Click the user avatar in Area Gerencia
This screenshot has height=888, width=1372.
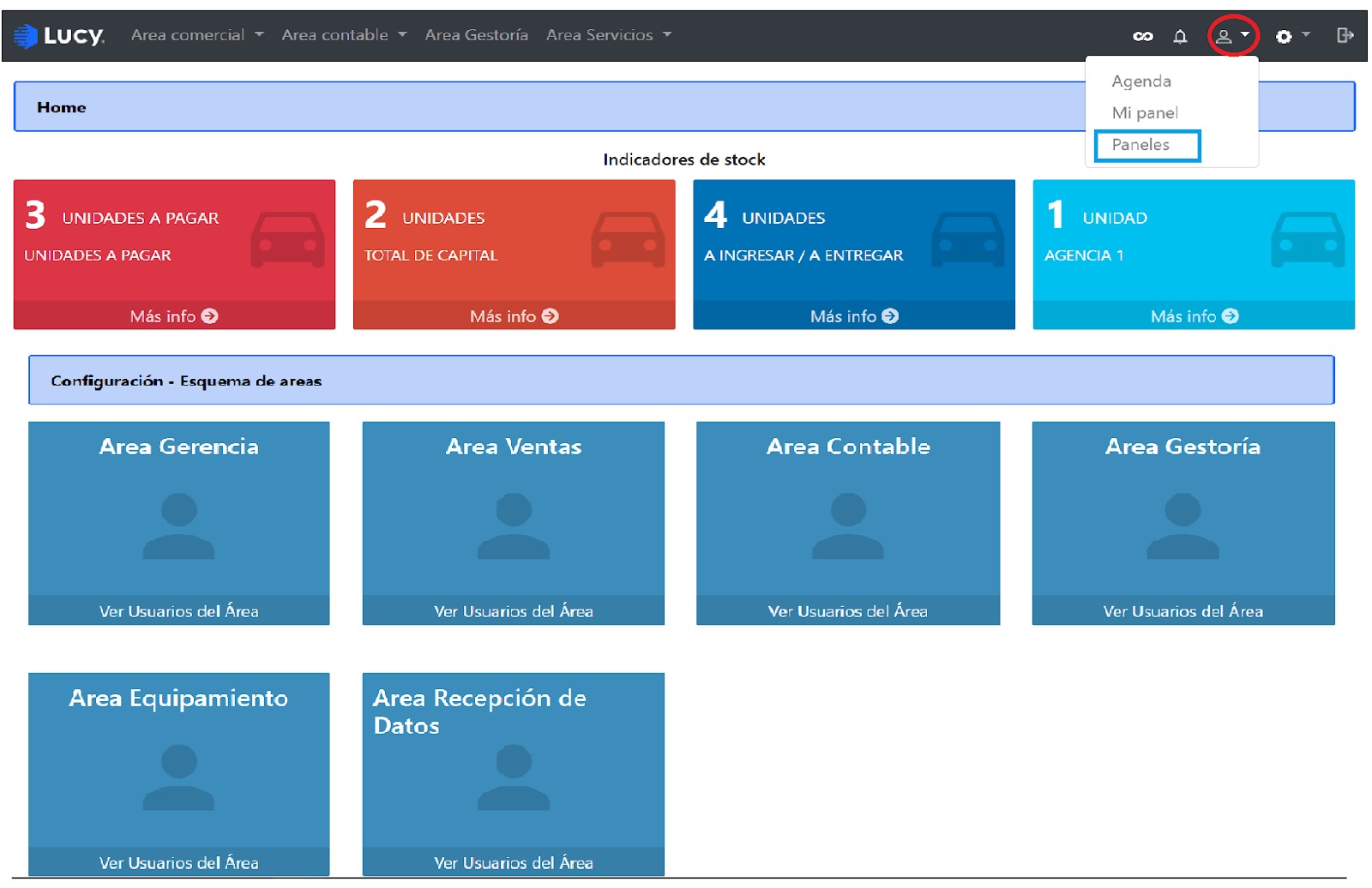178,525
